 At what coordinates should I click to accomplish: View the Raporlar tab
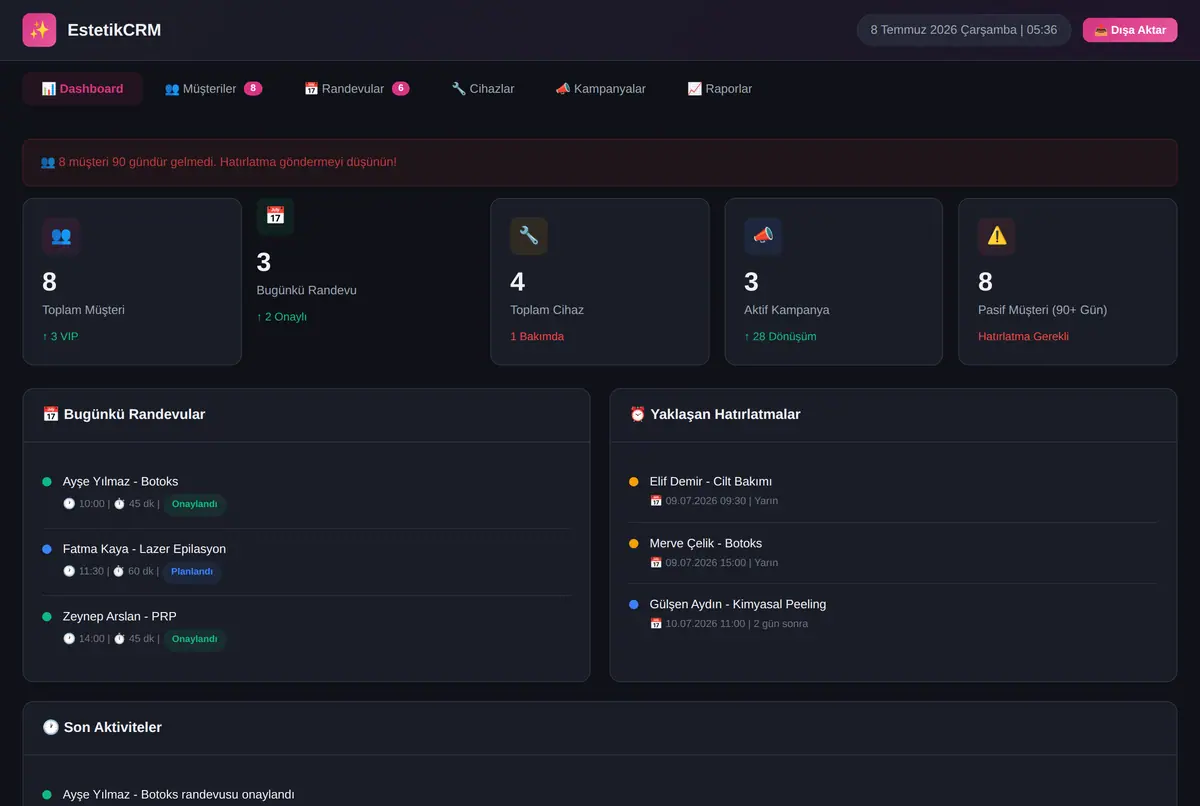pos(719,89)
